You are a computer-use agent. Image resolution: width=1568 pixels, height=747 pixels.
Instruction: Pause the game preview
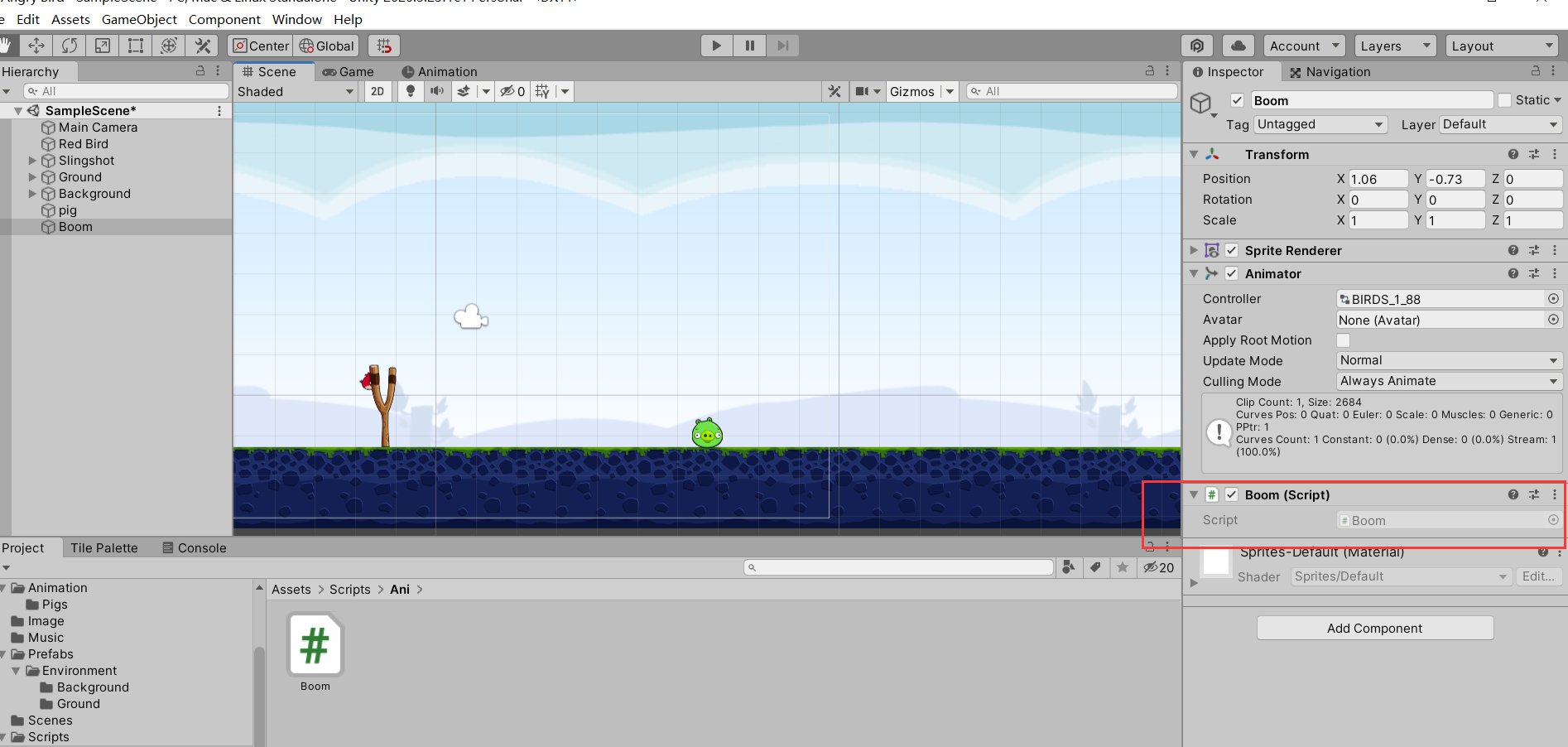pyautogui.click(x=749, y=46)
